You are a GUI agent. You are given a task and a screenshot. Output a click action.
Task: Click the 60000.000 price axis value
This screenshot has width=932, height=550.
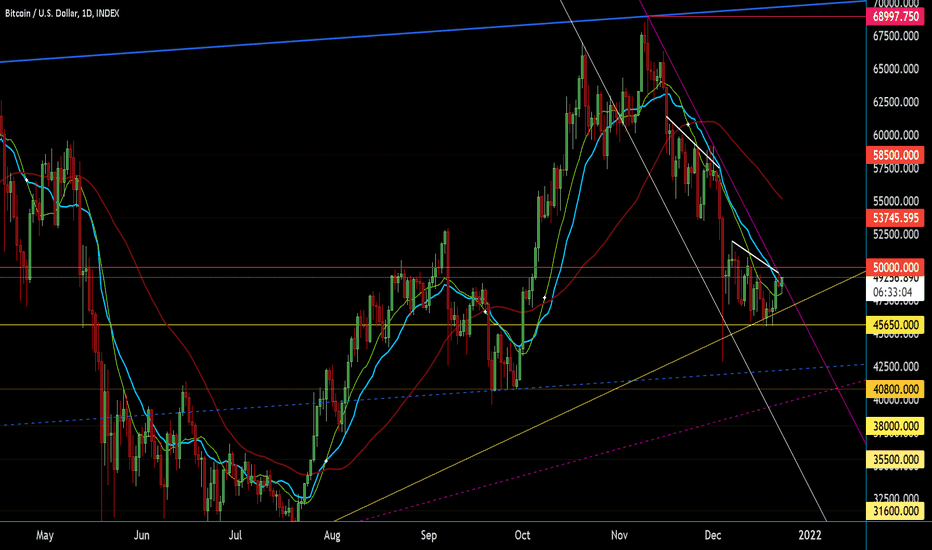(896, 136)
